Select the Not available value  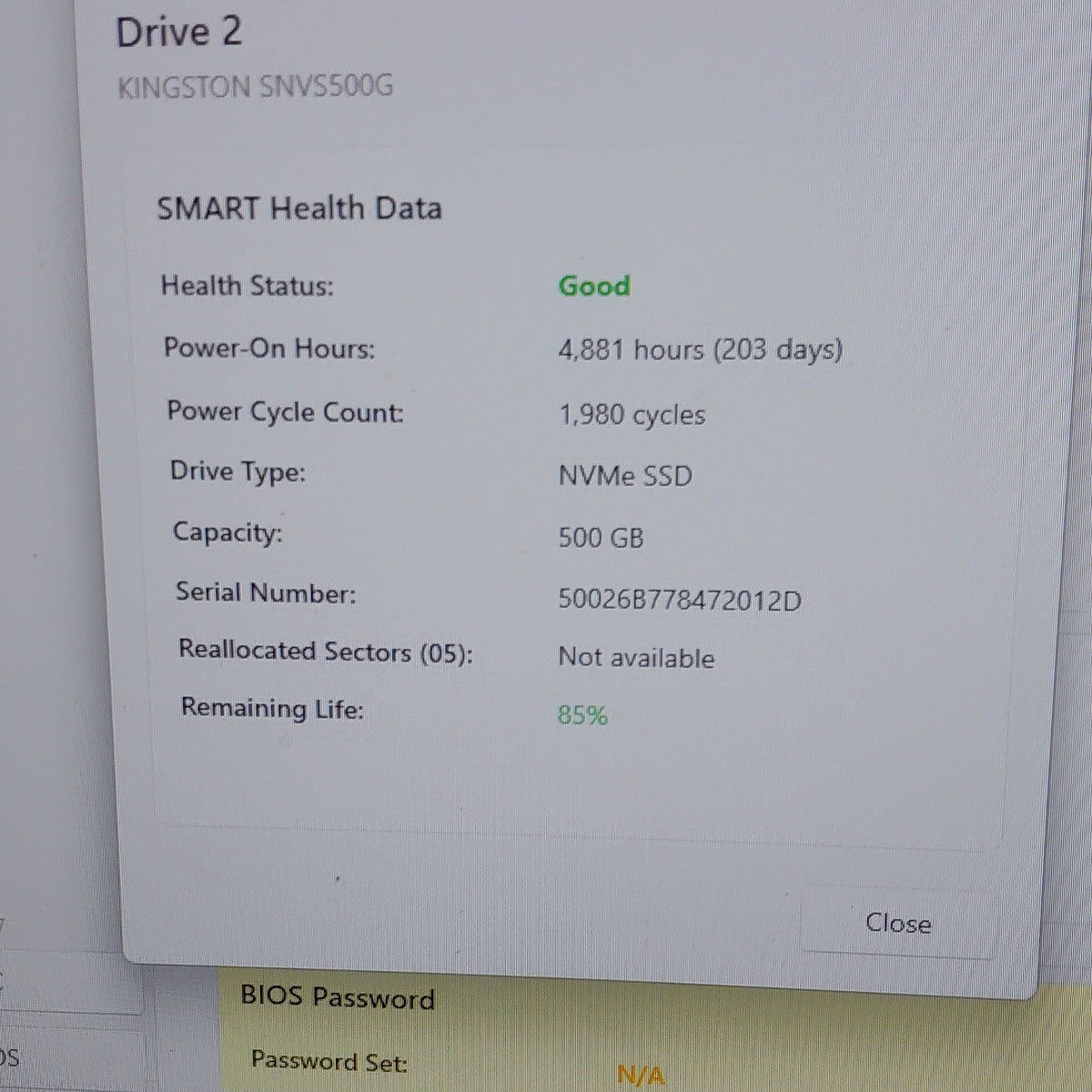[636, 658]
